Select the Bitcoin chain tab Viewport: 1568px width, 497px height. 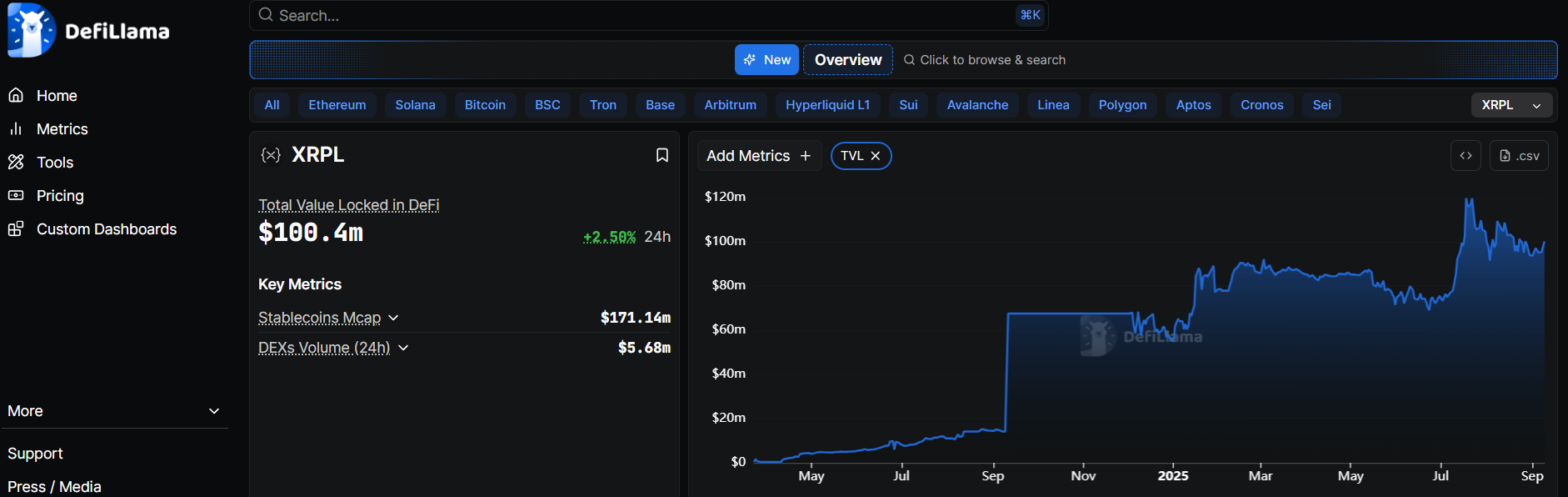click(x=485, y=105)
